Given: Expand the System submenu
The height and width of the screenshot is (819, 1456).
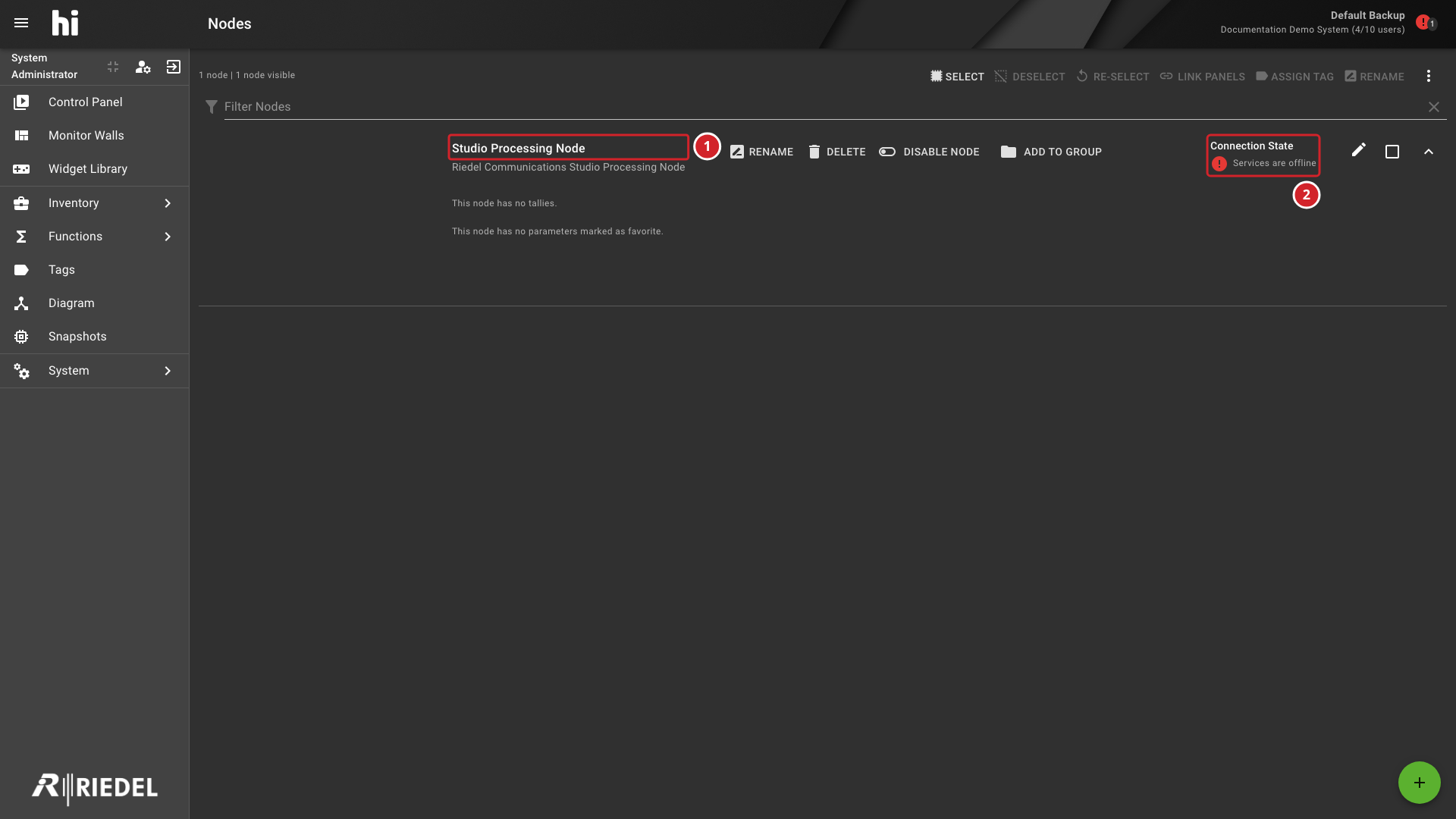Looking at the screenshot, I should tap(94, 370).
